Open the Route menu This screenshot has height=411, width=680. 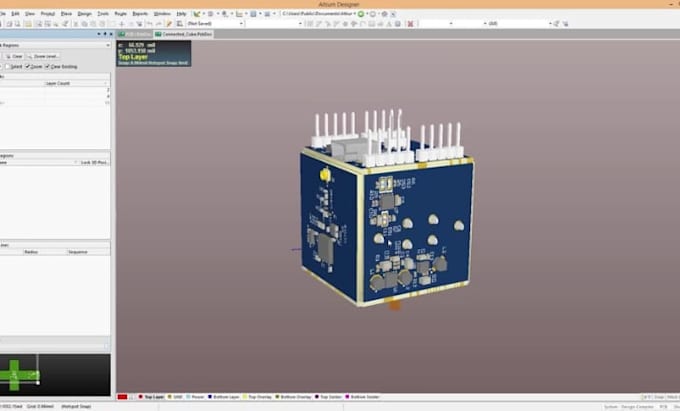point(120,14)
